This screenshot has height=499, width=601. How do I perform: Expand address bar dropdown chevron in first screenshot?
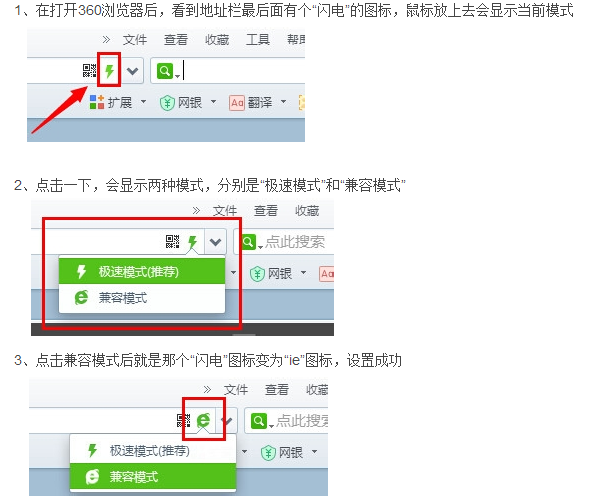coord(133,71)
